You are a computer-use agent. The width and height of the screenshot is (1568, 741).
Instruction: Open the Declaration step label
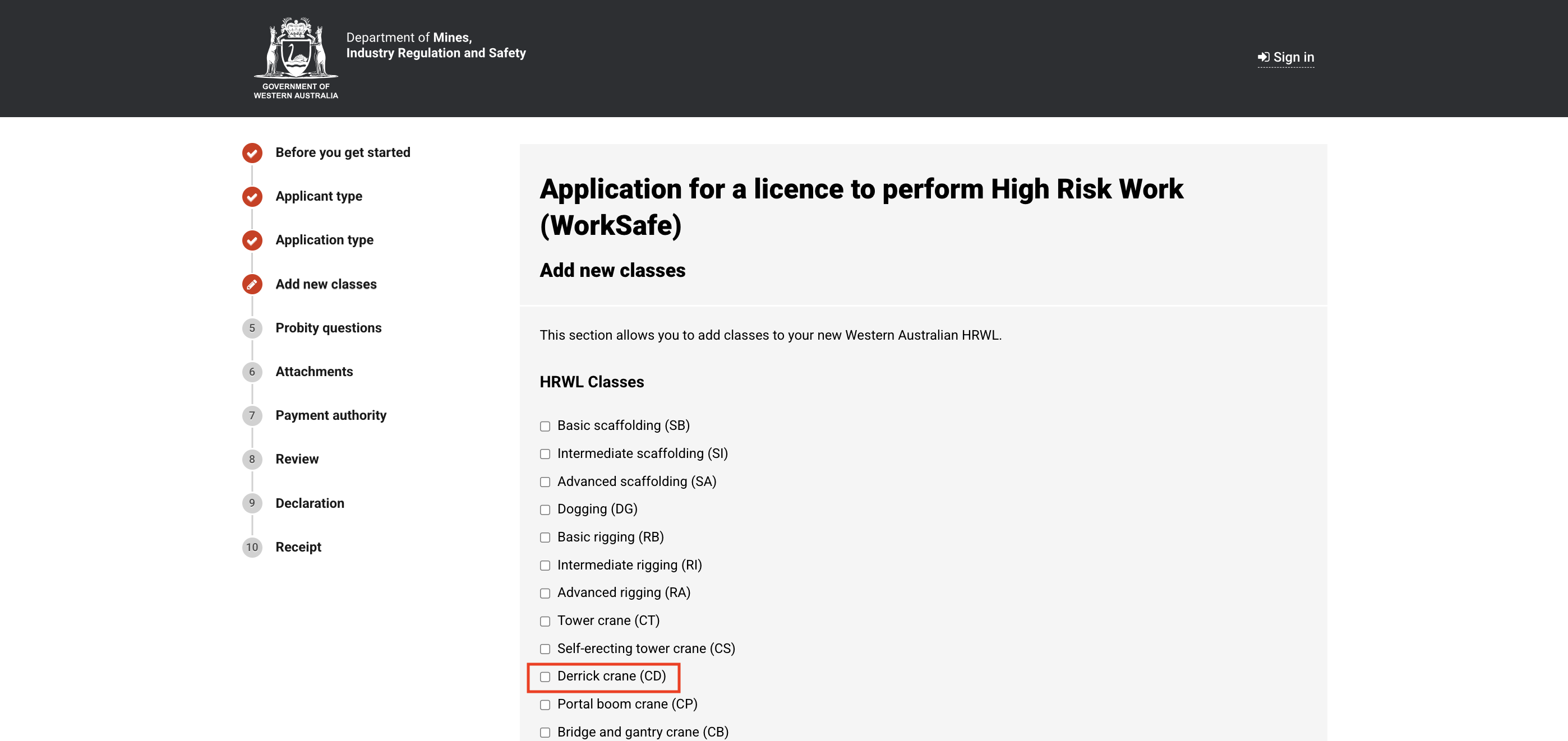pos(309,503)
